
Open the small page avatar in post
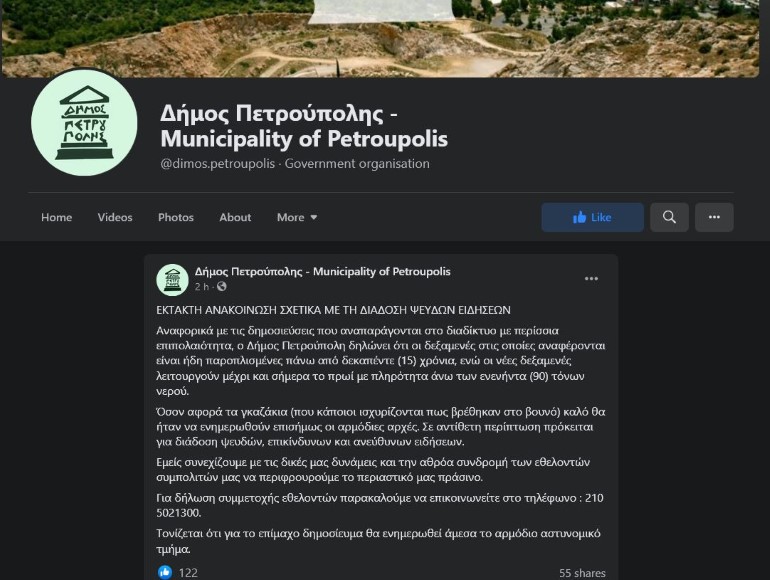pos(172,280)
